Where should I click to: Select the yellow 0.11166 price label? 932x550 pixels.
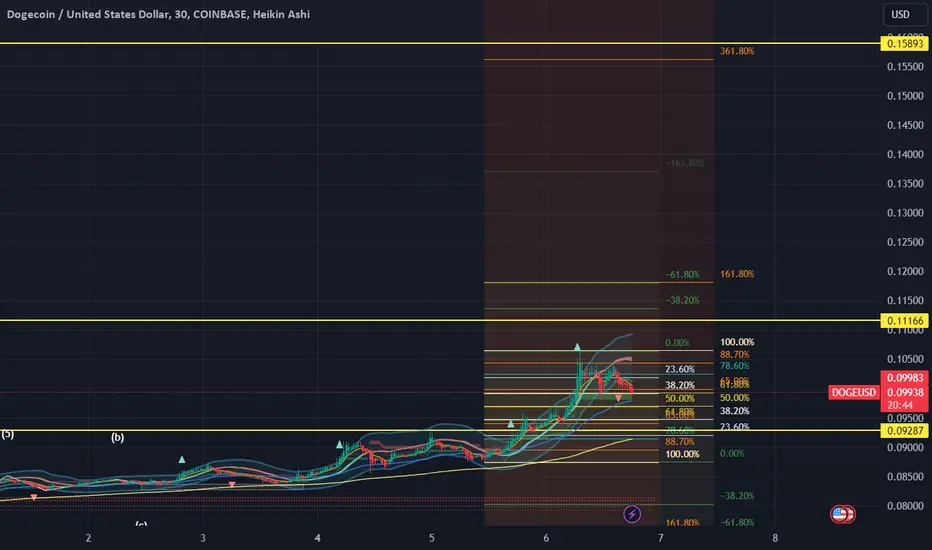(x=904, y=320)
